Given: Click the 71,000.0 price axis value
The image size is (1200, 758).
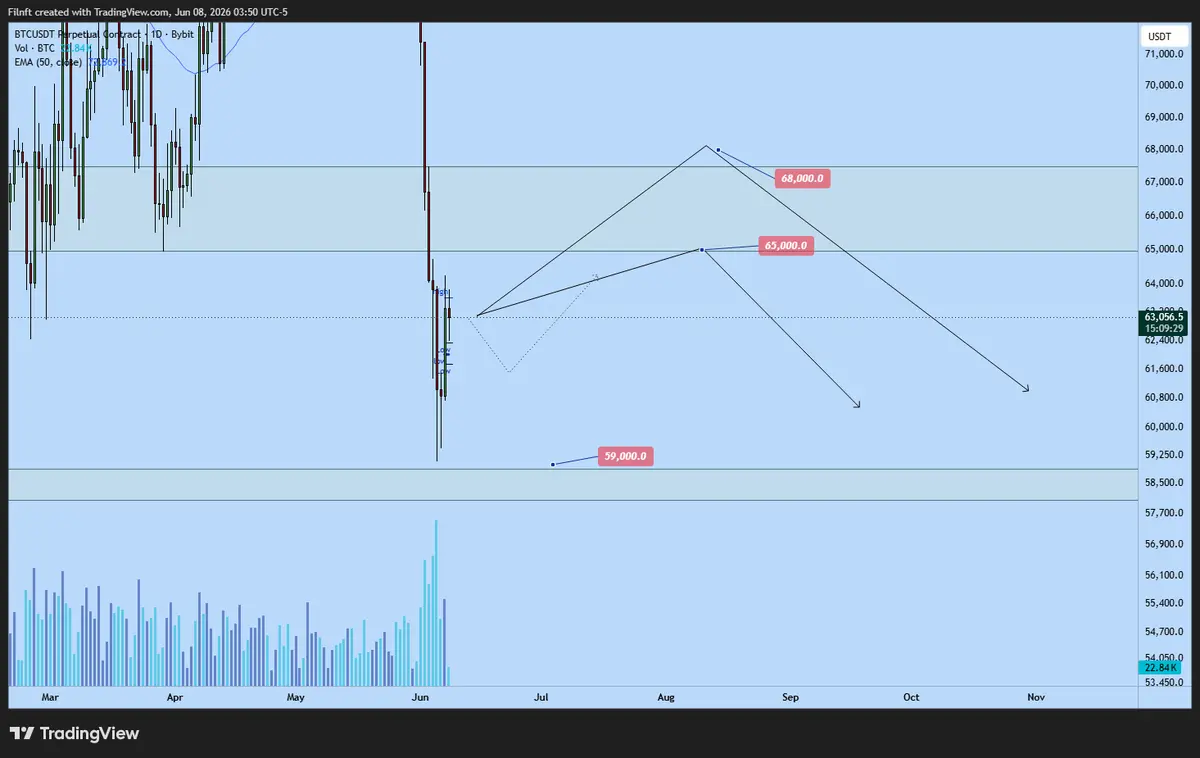Looking at the screenshot, I should (x=1163, y=54).
